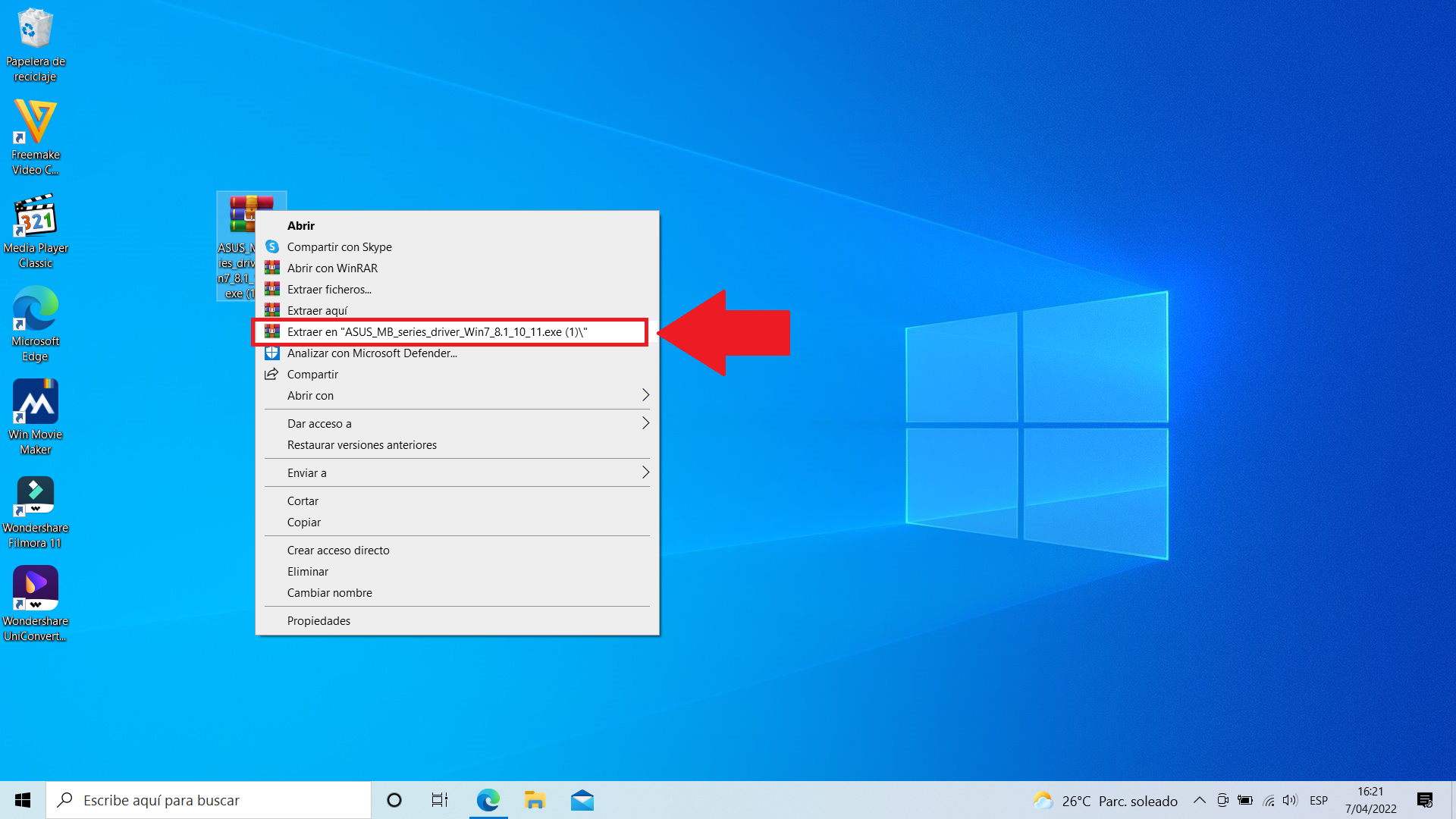The height and width of the screenshot is (819, 1456).
Task: Open the Mail app in the taskbar
Action: (x=582, y=800)
